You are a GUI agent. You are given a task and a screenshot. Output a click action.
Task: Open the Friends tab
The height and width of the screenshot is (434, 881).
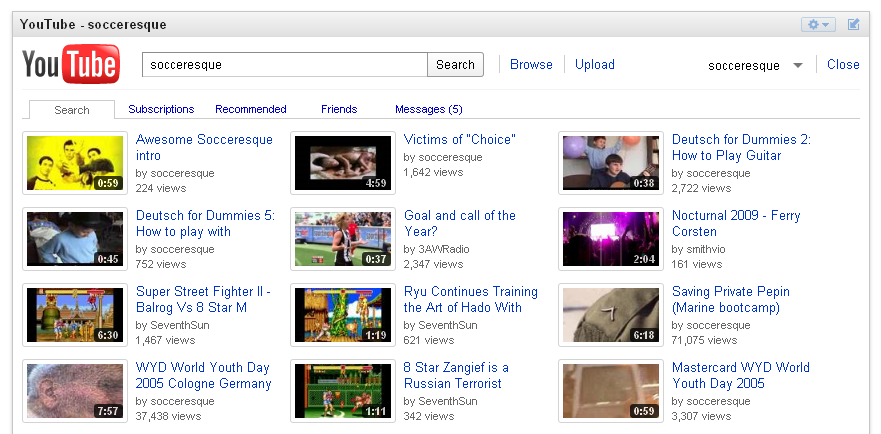point(339,109)
